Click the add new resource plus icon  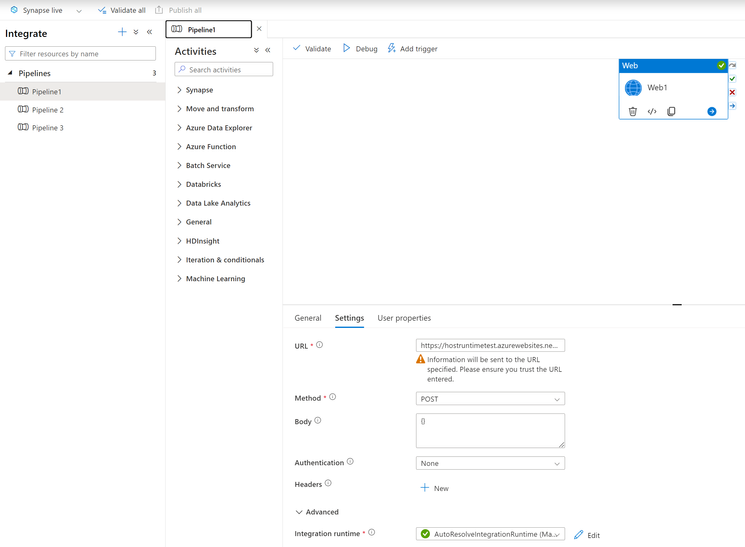point(122,32)
